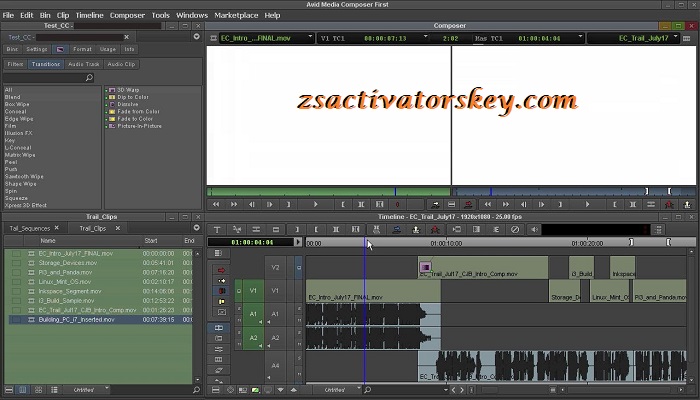Click the Focus icon at timeline bottom

(x=230, y=390)
